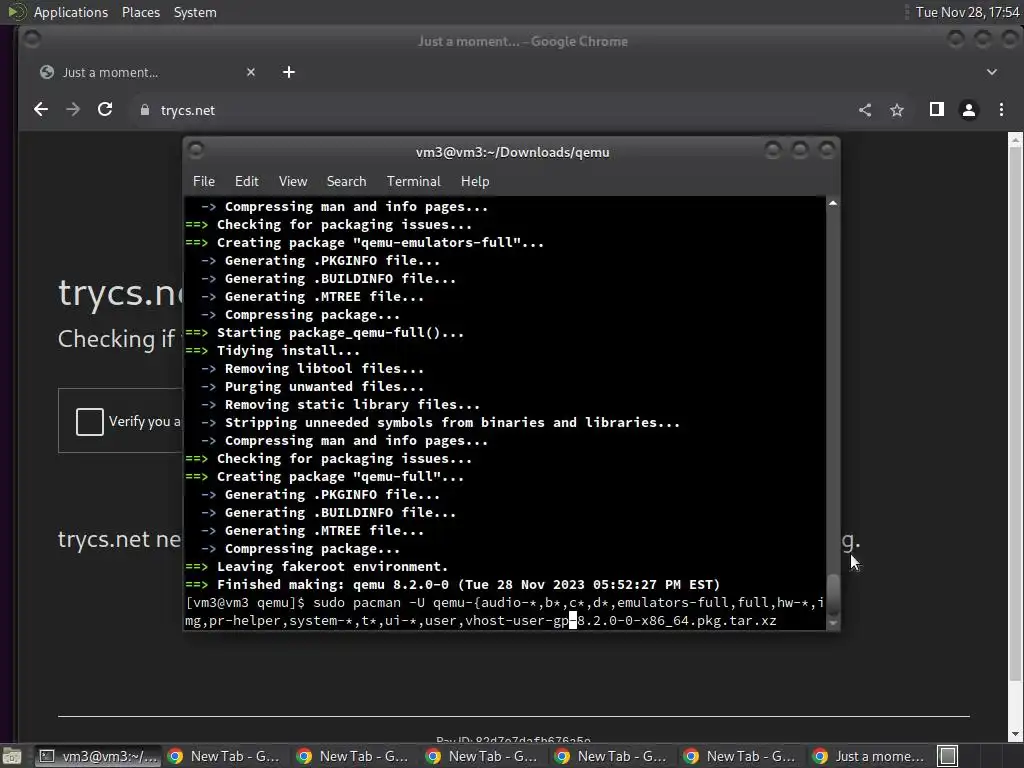1024x768 pixels.
Task: Bookmark this tab with the star icon
Action: 897,110
